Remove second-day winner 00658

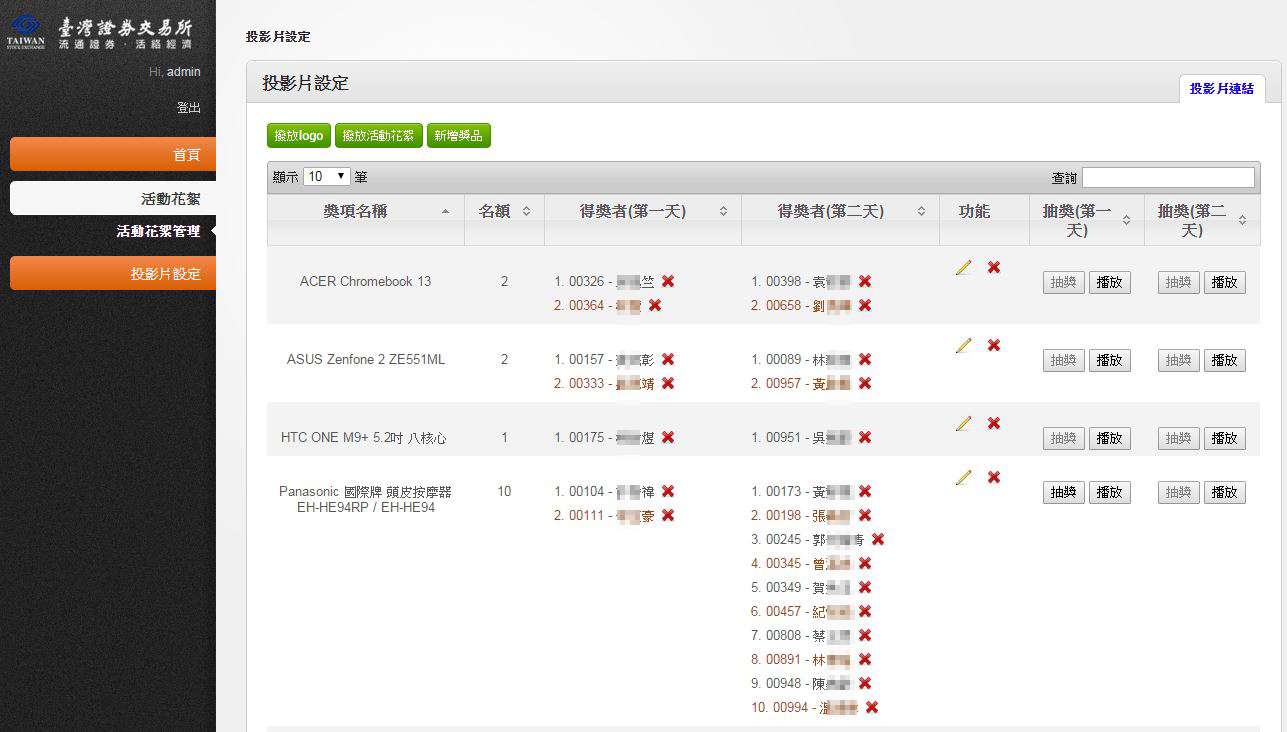coord(865,305)
